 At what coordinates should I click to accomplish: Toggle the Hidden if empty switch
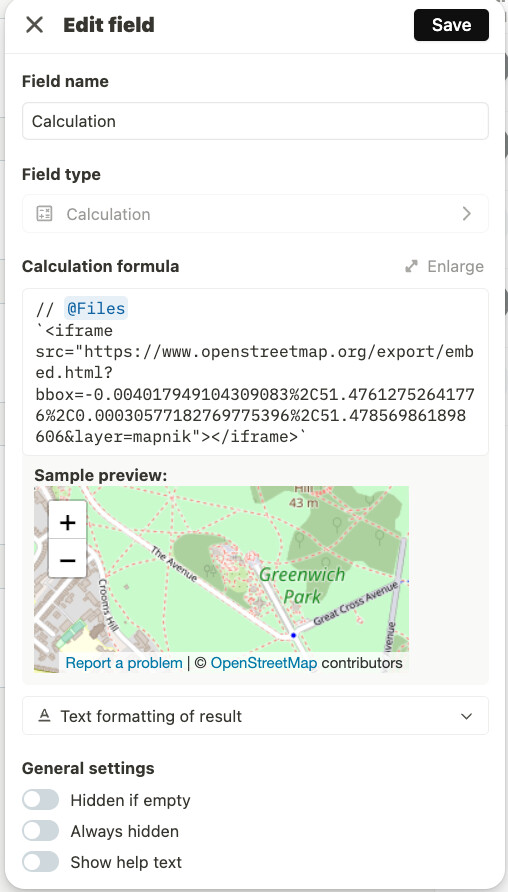click(40, 799)
